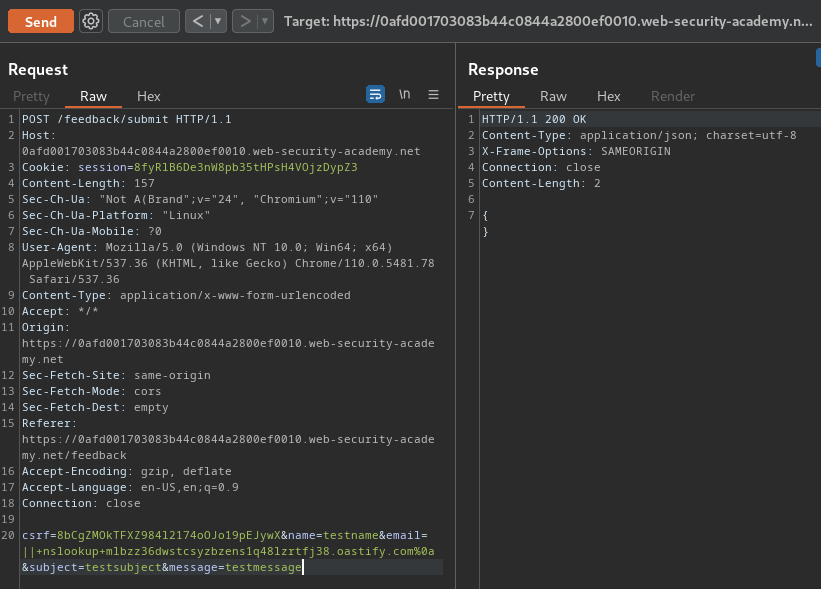Click the Cancel button

click(x=143, y=21)
